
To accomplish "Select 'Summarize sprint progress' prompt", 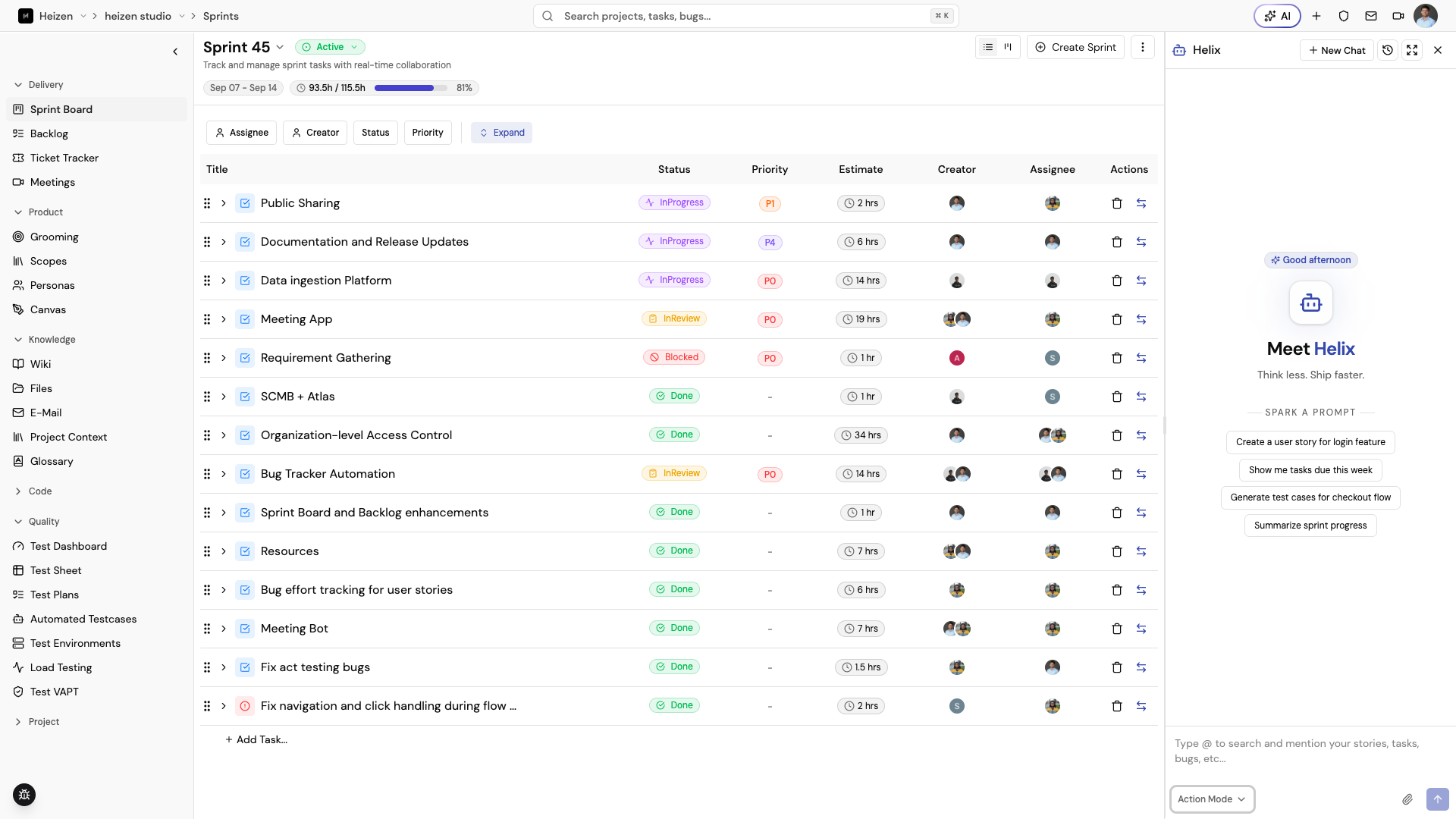I will pyautogui.click(x=1310, y=526).
